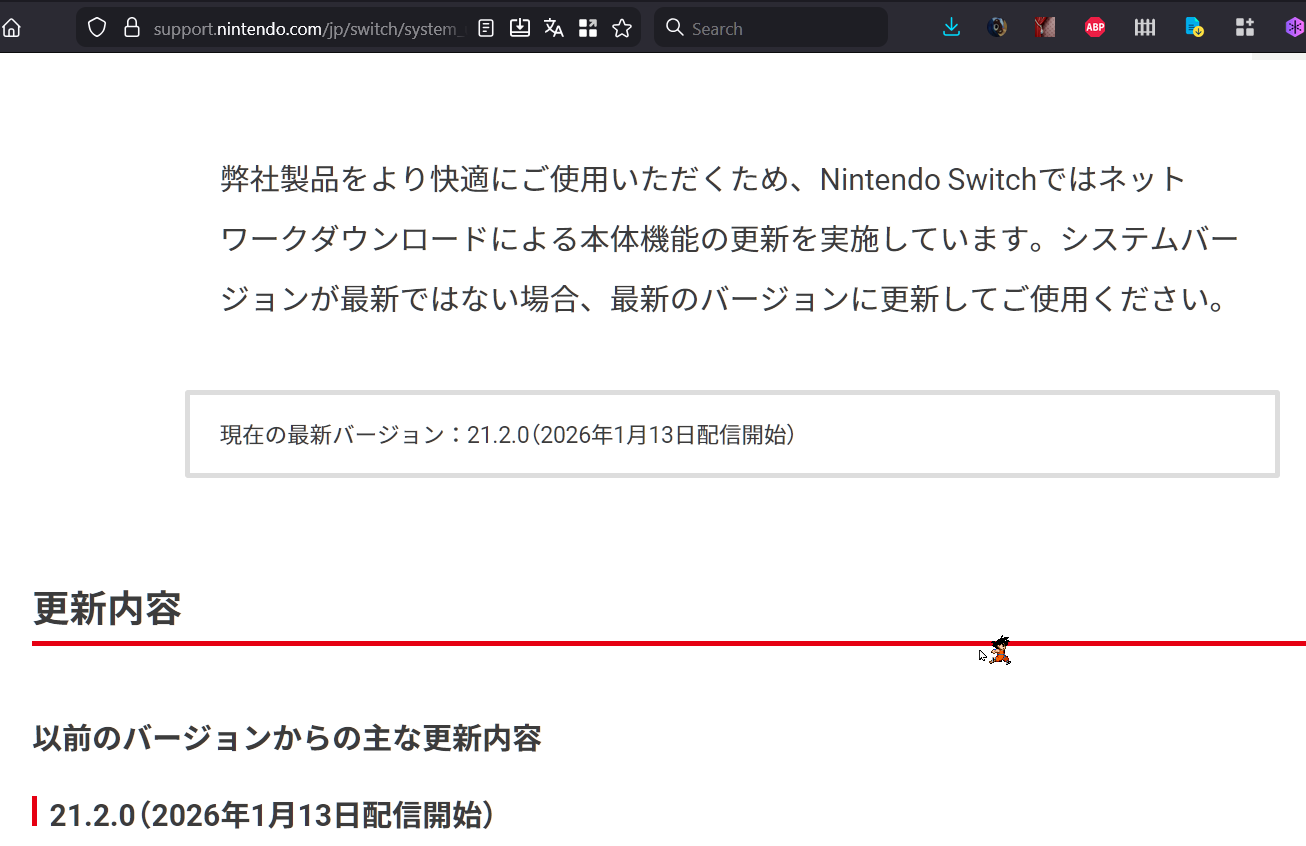Toggle reader view for this page
Viewport: 1306px width, 846px height.
pos(486,28)
